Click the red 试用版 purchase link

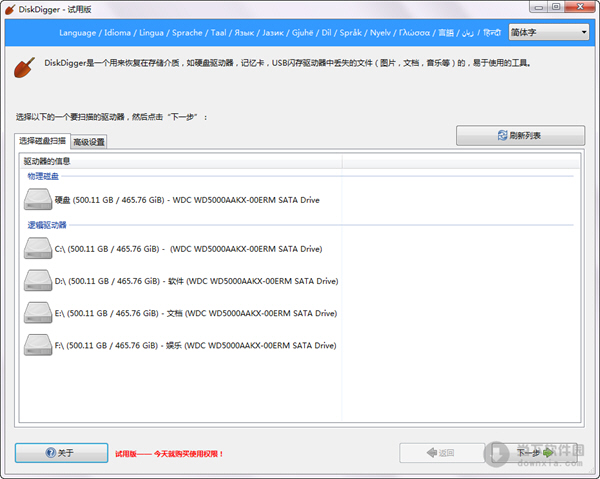pyautogui.click(x=169, y=454)
